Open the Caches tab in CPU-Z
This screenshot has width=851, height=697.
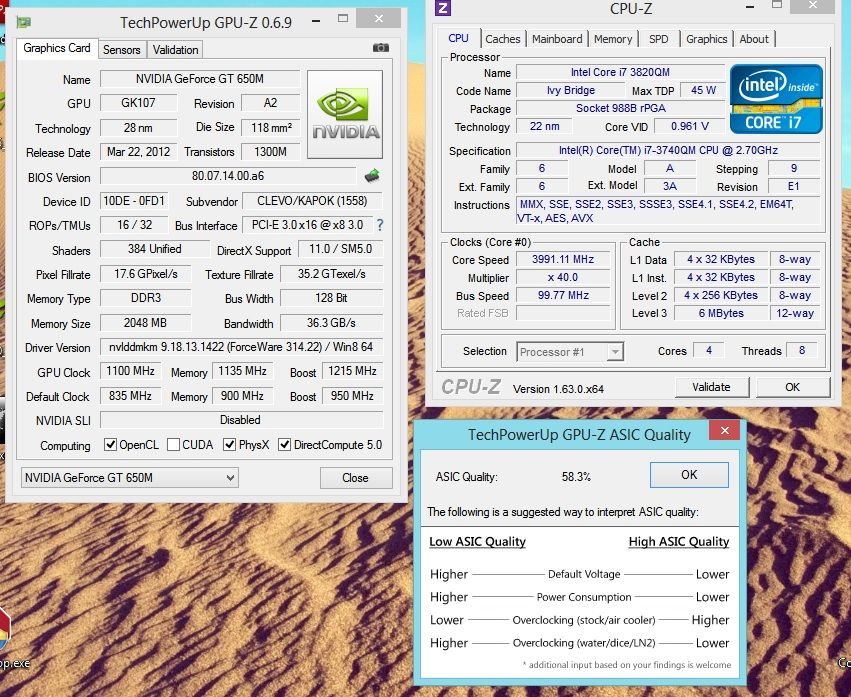[x=503, y=39]
